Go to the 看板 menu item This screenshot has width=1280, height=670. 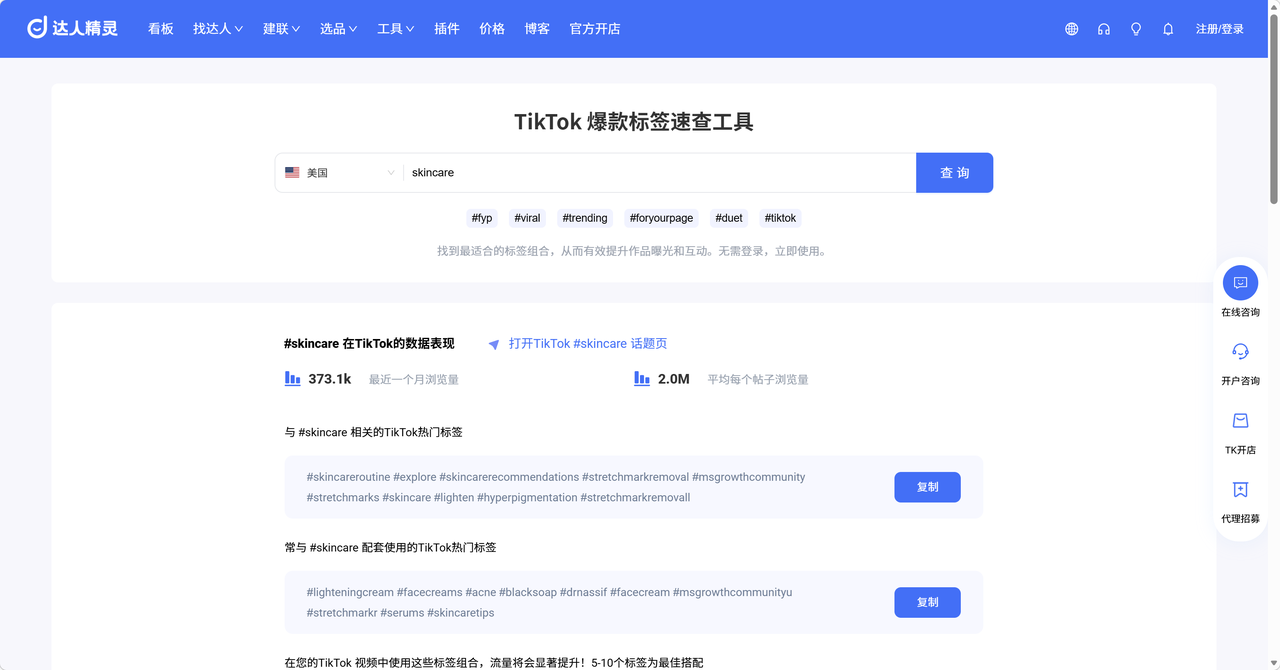tap(161, 29)
